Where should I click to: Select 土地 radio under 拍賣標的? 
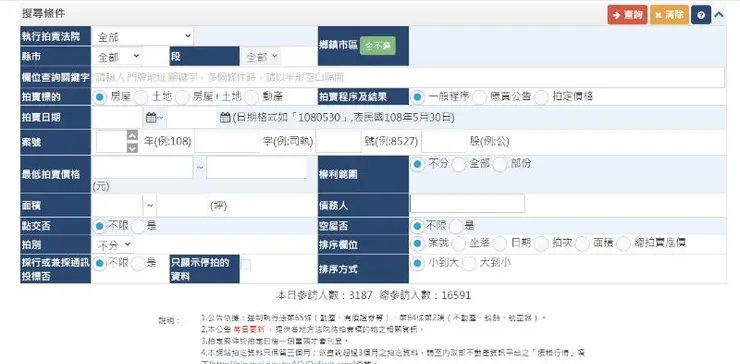(141, 97)
